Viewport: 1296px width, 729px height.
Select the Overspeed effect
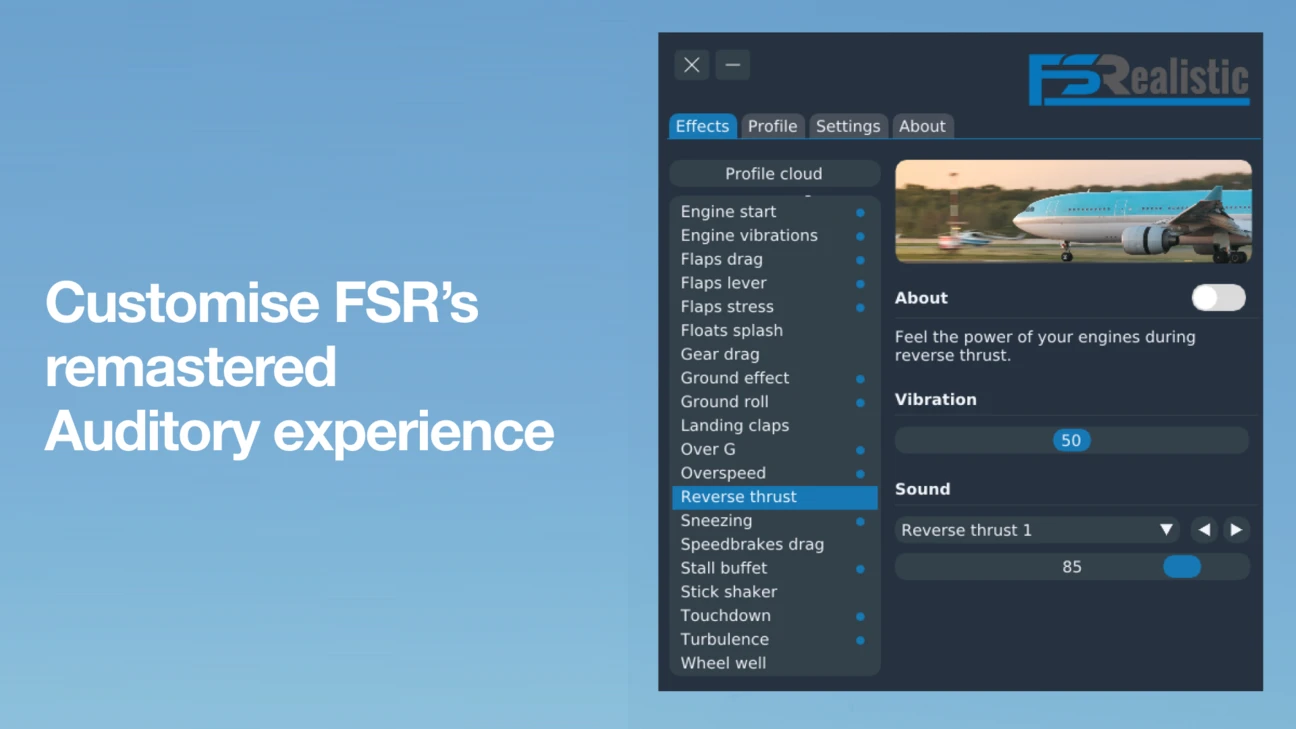(x=774, y=473)
